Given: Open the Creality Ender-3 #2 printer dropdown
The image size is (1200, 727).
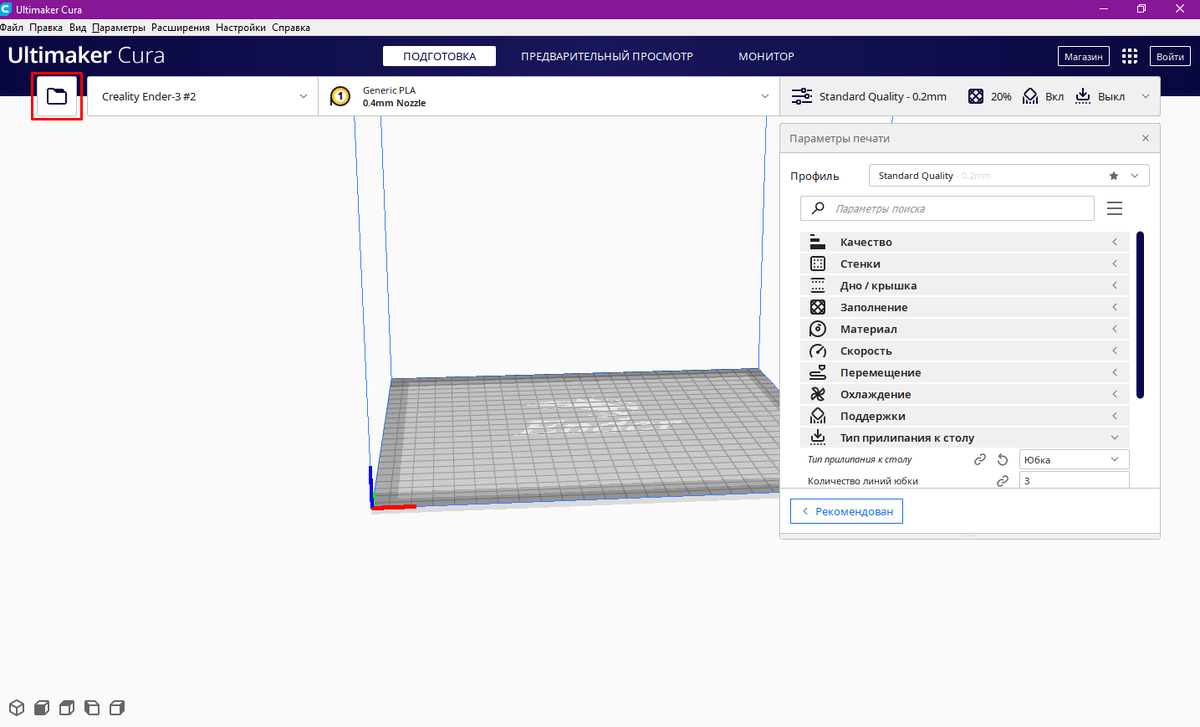Looking at the screenshot, I should click(x=203, y=97).
